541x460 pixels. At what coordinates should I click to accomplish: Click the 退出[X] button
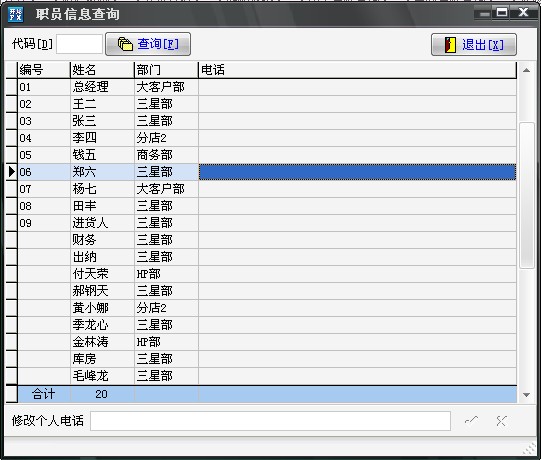[474, 45]
